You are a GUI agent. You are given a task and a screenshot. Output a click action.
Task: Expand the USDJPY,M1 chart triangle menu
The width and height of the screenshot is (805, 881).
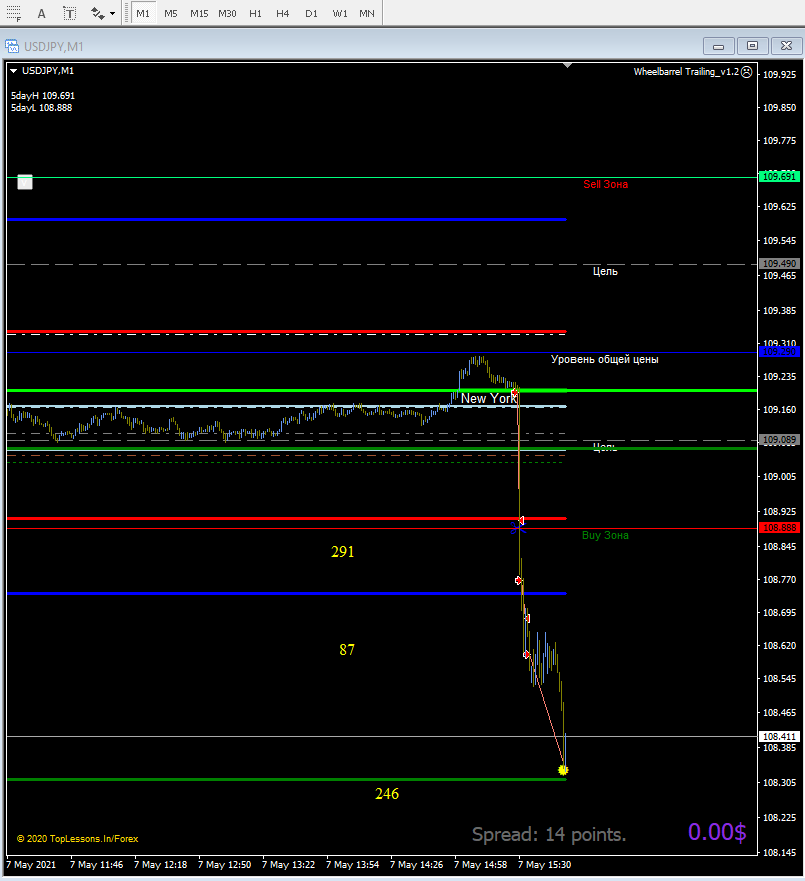pos(13,71)
